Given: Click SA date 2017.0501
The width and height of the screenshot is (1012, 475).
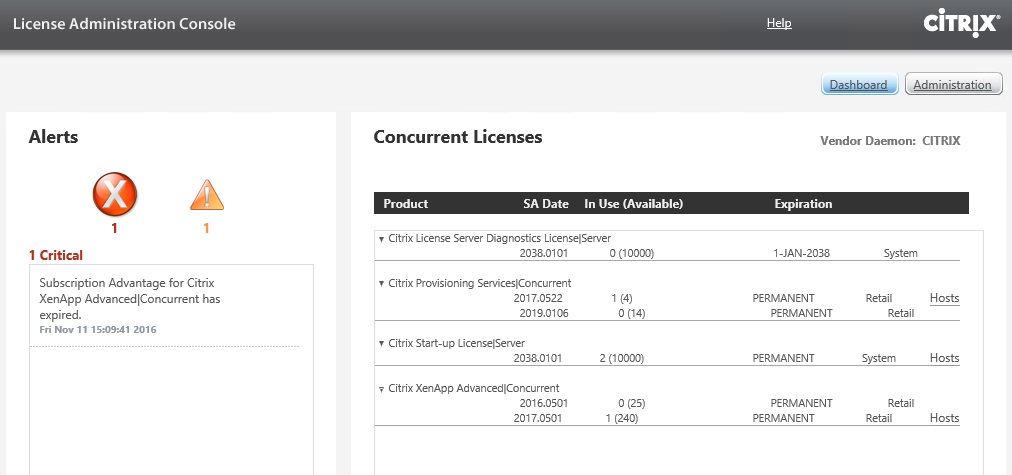Looking at the screenshot, I should 538,418.
